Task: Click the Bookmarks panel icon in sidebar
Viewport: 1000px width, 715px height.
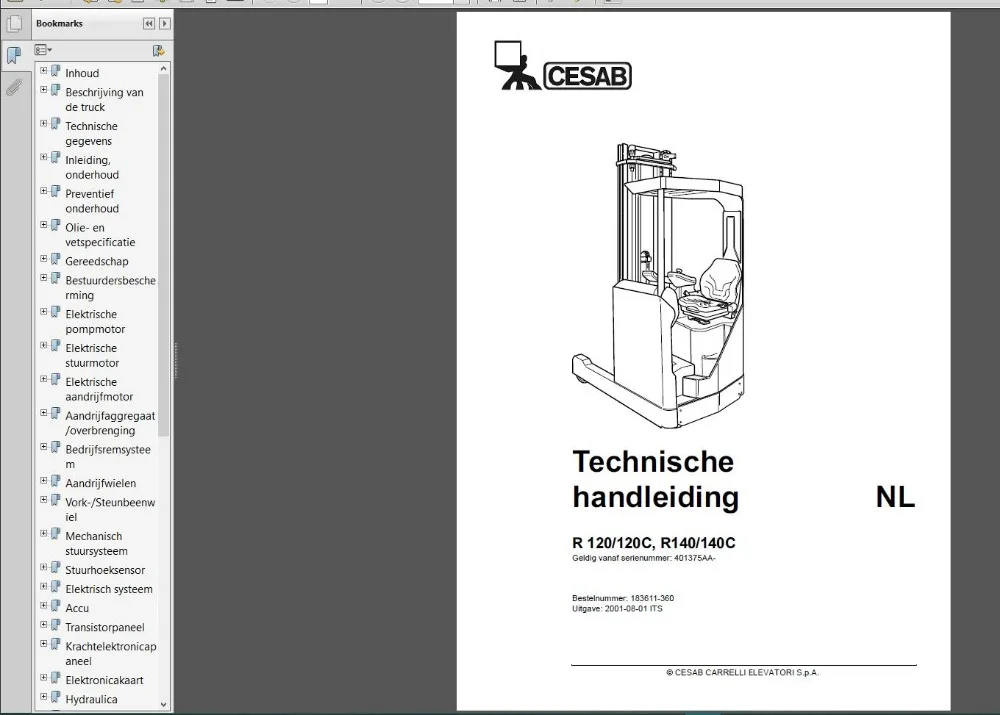Action: [14, 55]
